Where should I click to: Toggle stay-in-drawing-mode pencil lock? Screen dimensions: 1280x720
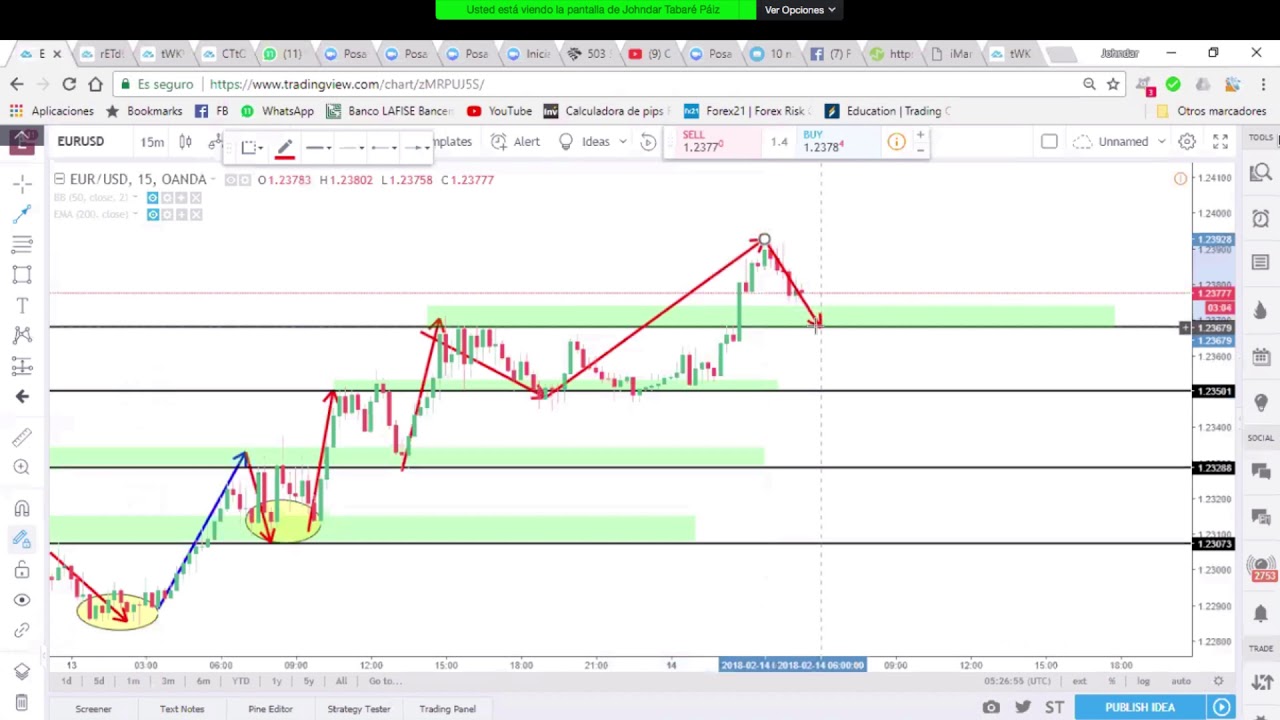point(22,540)
